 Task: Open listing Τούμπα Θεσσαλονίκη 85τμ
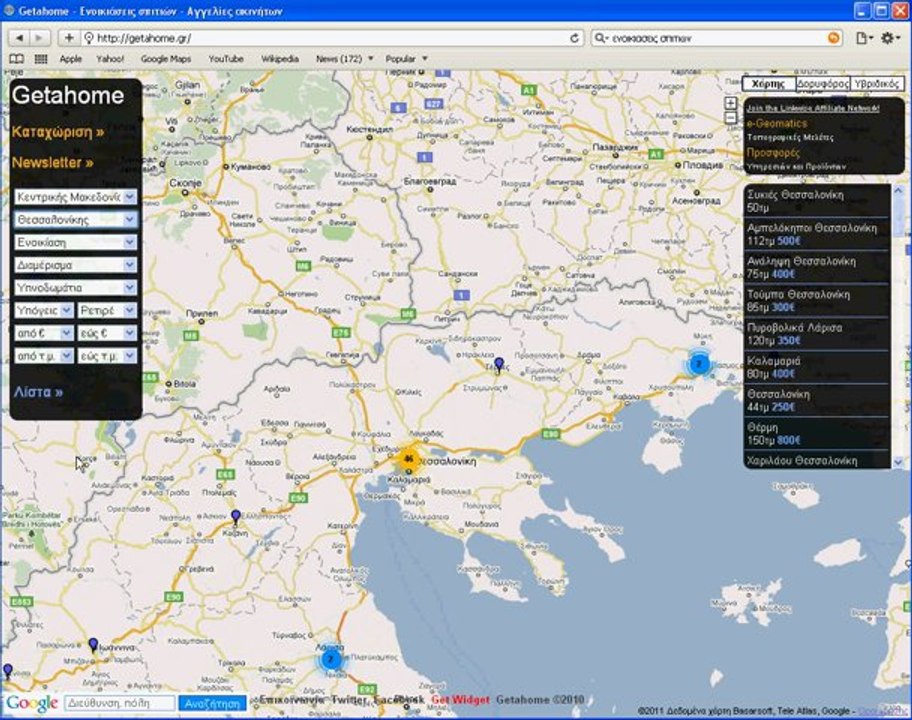[x=817, y=301]
